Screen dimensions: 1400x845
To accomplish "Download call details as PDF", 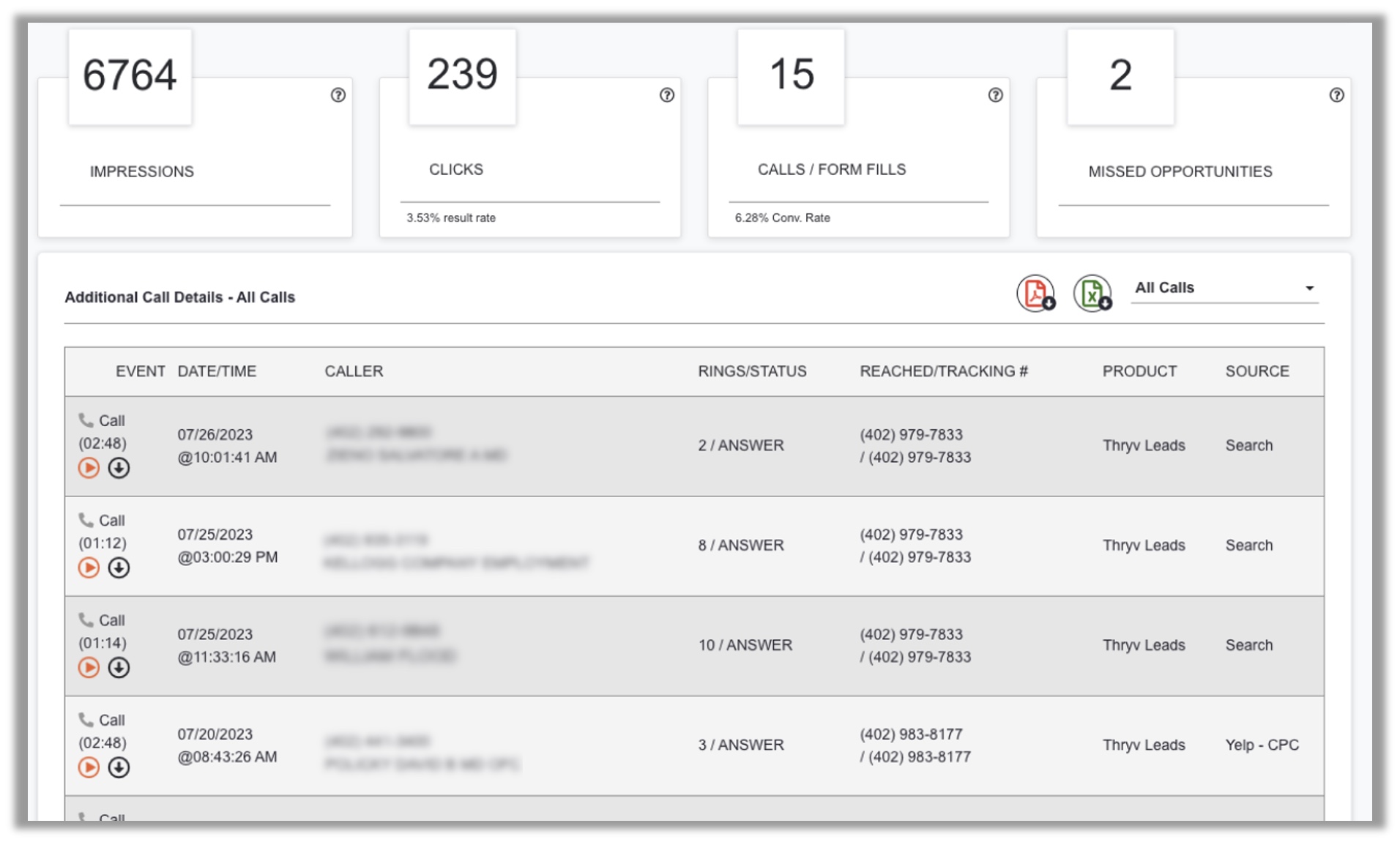I will point(1035,294).
